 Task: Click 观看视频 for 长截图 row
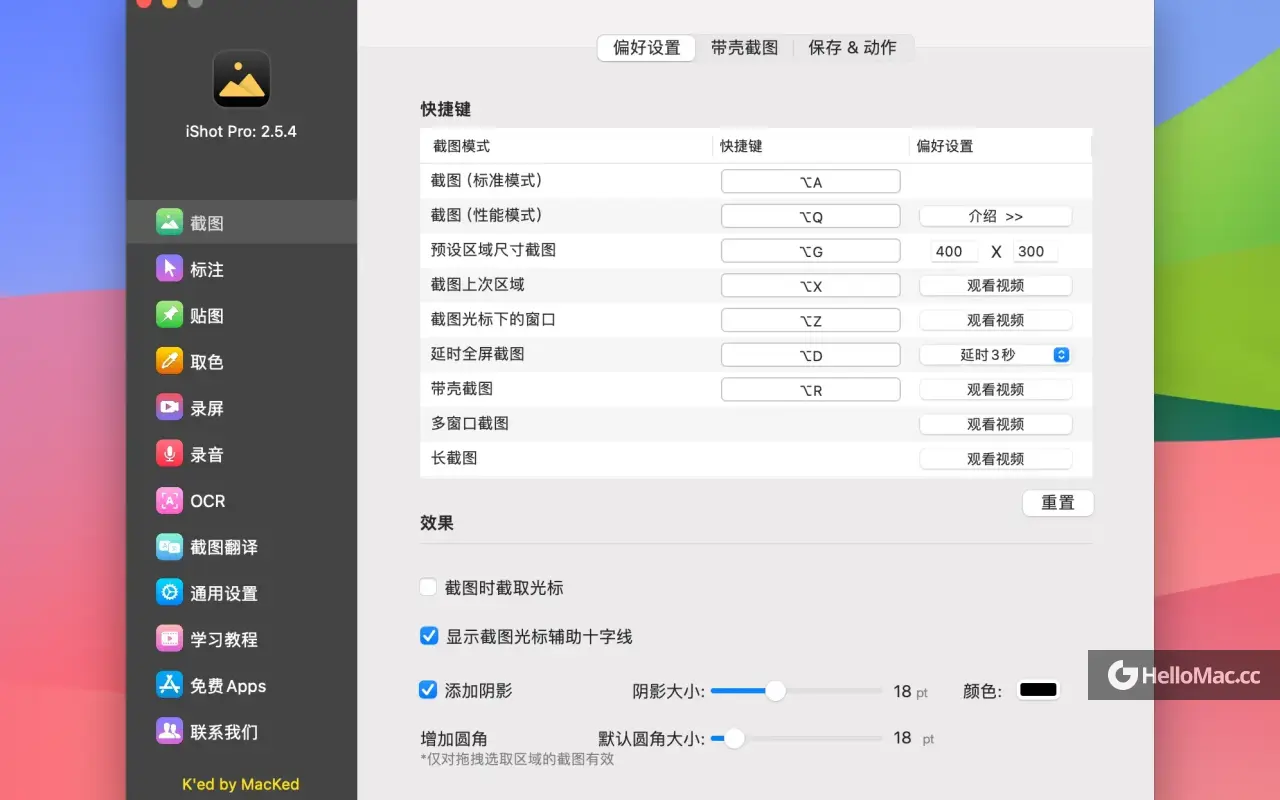(x=996, y=459)
